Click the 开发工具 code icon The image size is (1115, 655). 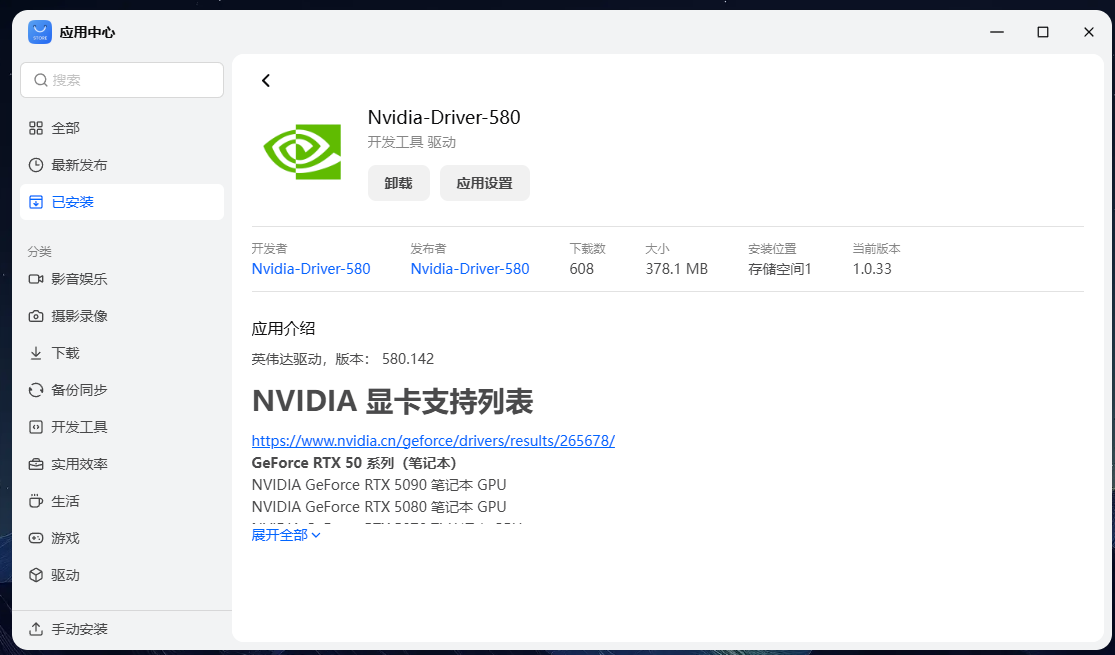point(36,427)
